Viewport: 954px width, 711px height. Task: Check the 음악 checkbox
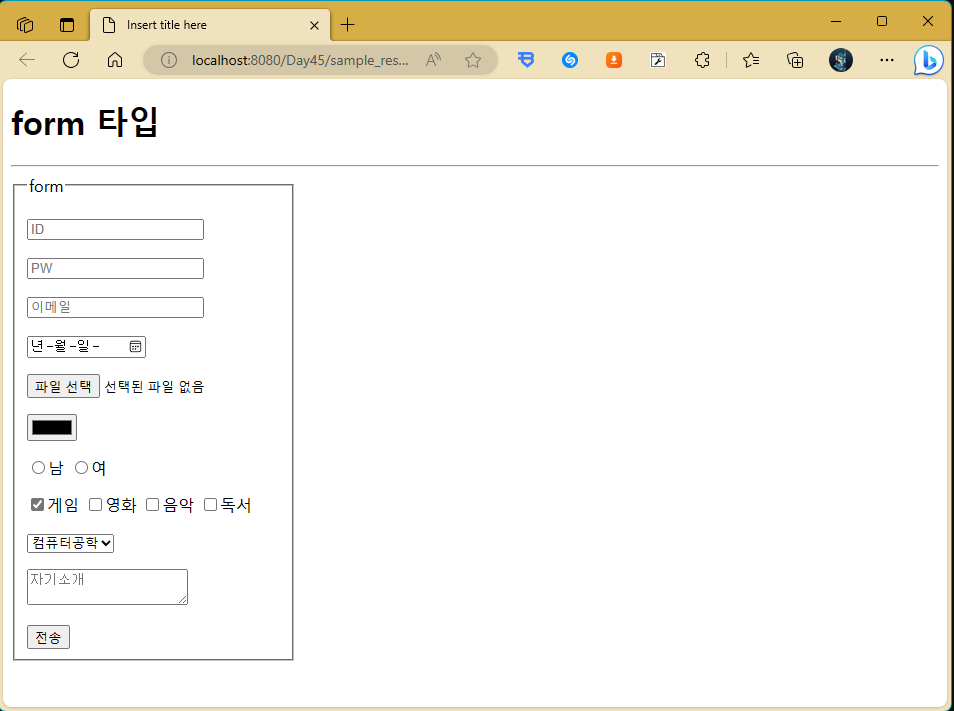[x=153, y=504]
